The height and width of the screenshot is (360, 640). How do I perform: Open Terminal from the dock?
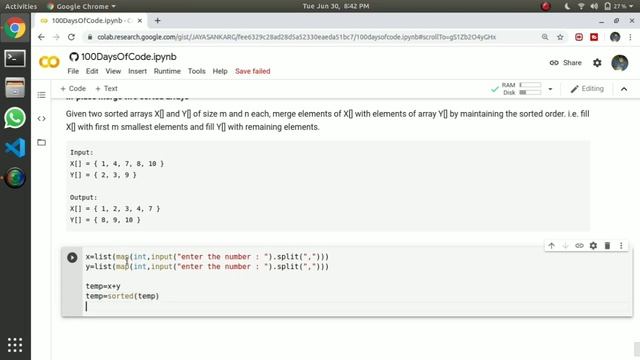pyautogui.click(x=15, y=58)
